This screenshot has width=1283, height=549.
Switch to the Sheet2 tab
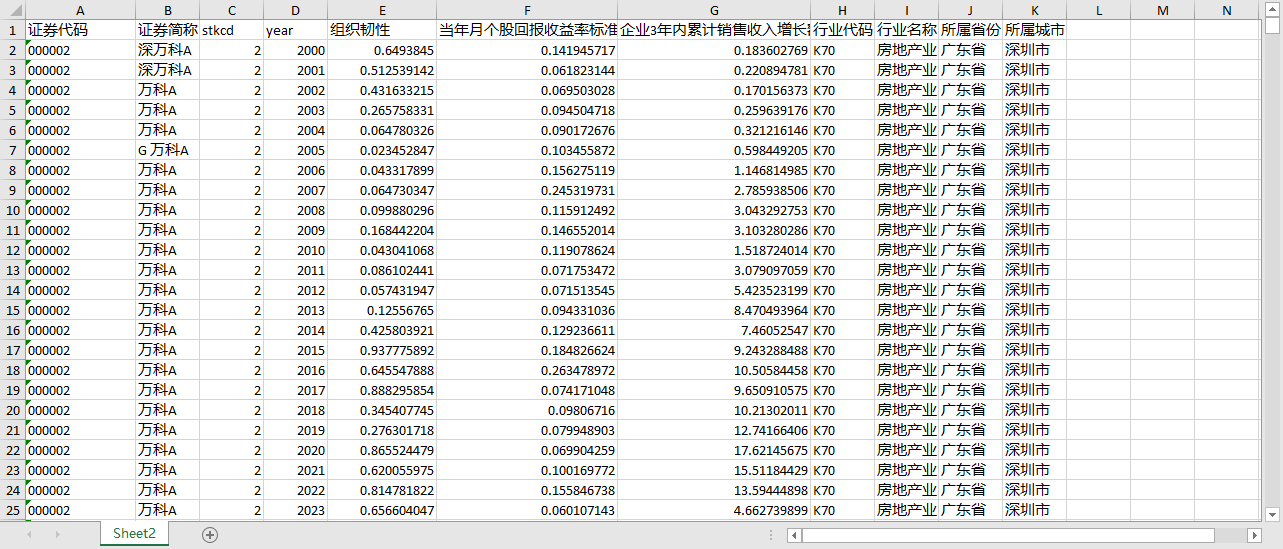(x=134, y=534)
